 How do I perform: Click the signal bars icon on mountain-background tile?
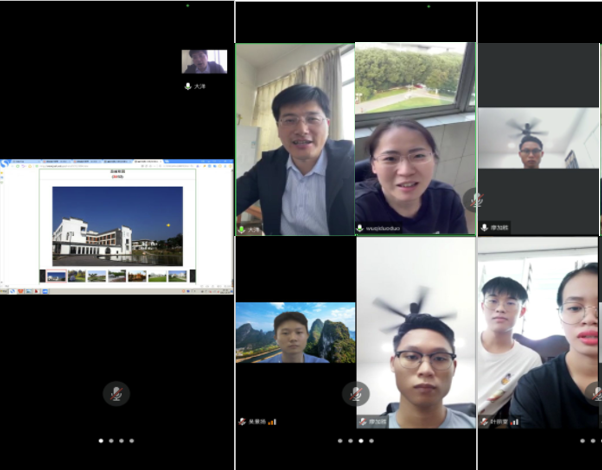click(x=272, y=422)
